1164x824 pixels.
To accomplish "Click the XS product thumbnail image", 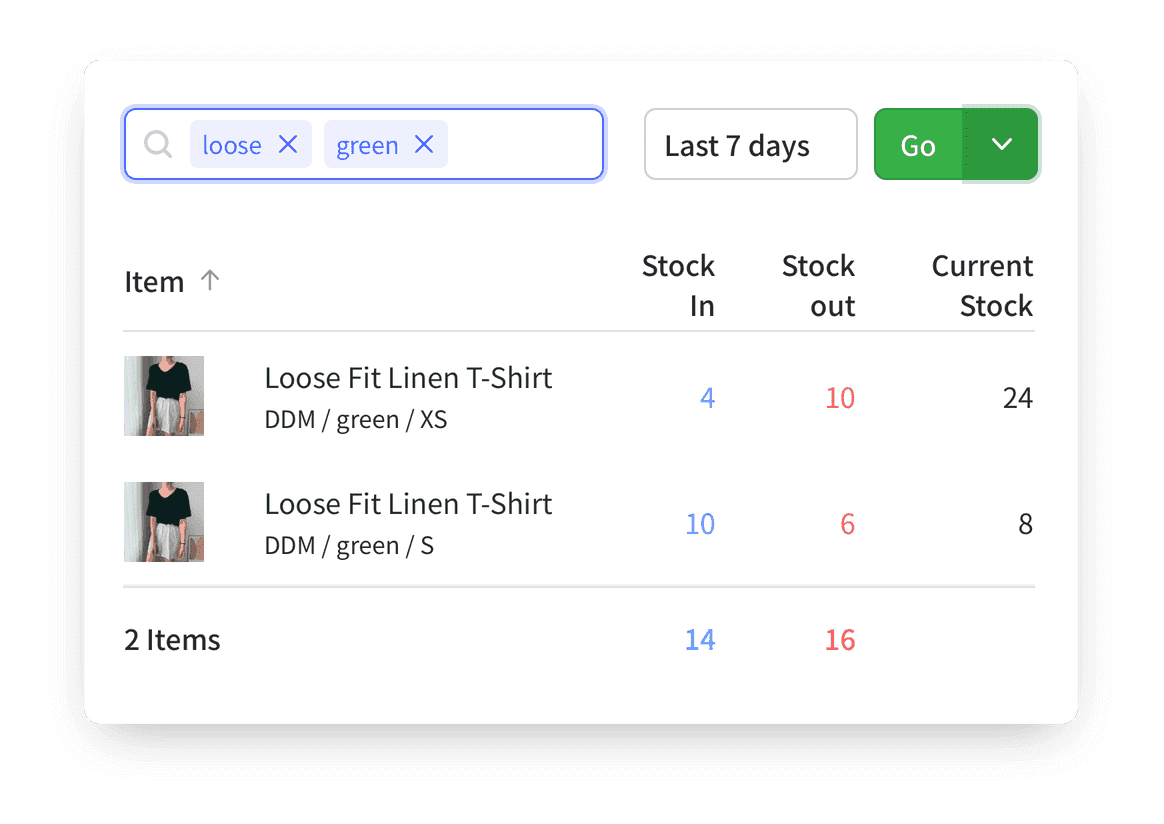I will point(163,396).
